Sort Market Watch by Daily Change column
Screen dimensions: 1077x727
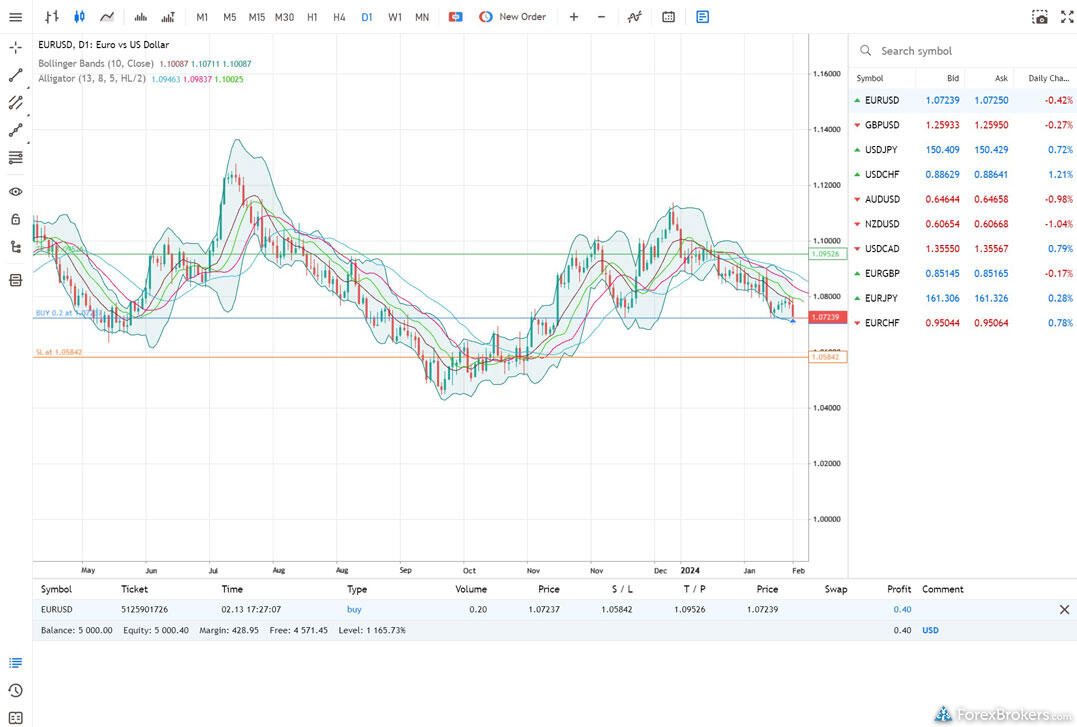1048,78
